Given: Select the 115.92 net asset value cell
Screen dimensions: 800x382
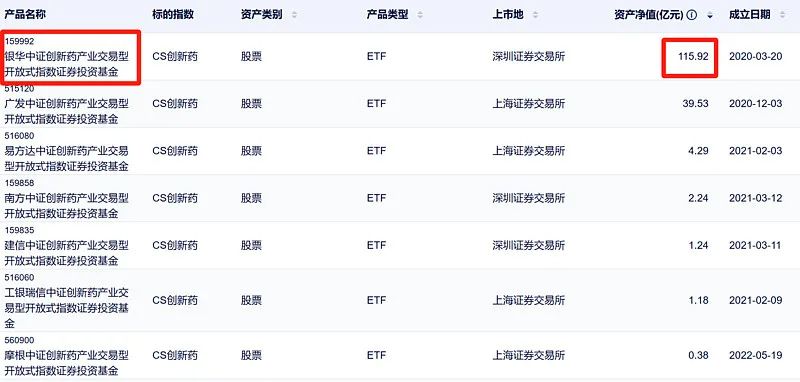Looking at the screenshot, I should pos(693,57).
